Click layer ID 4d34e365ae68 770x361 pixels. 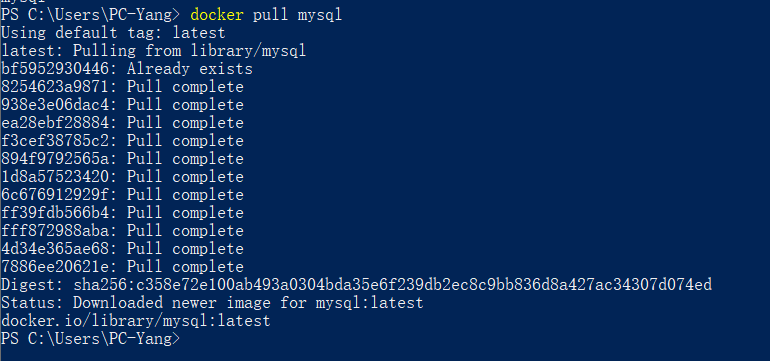click(55, 249)
